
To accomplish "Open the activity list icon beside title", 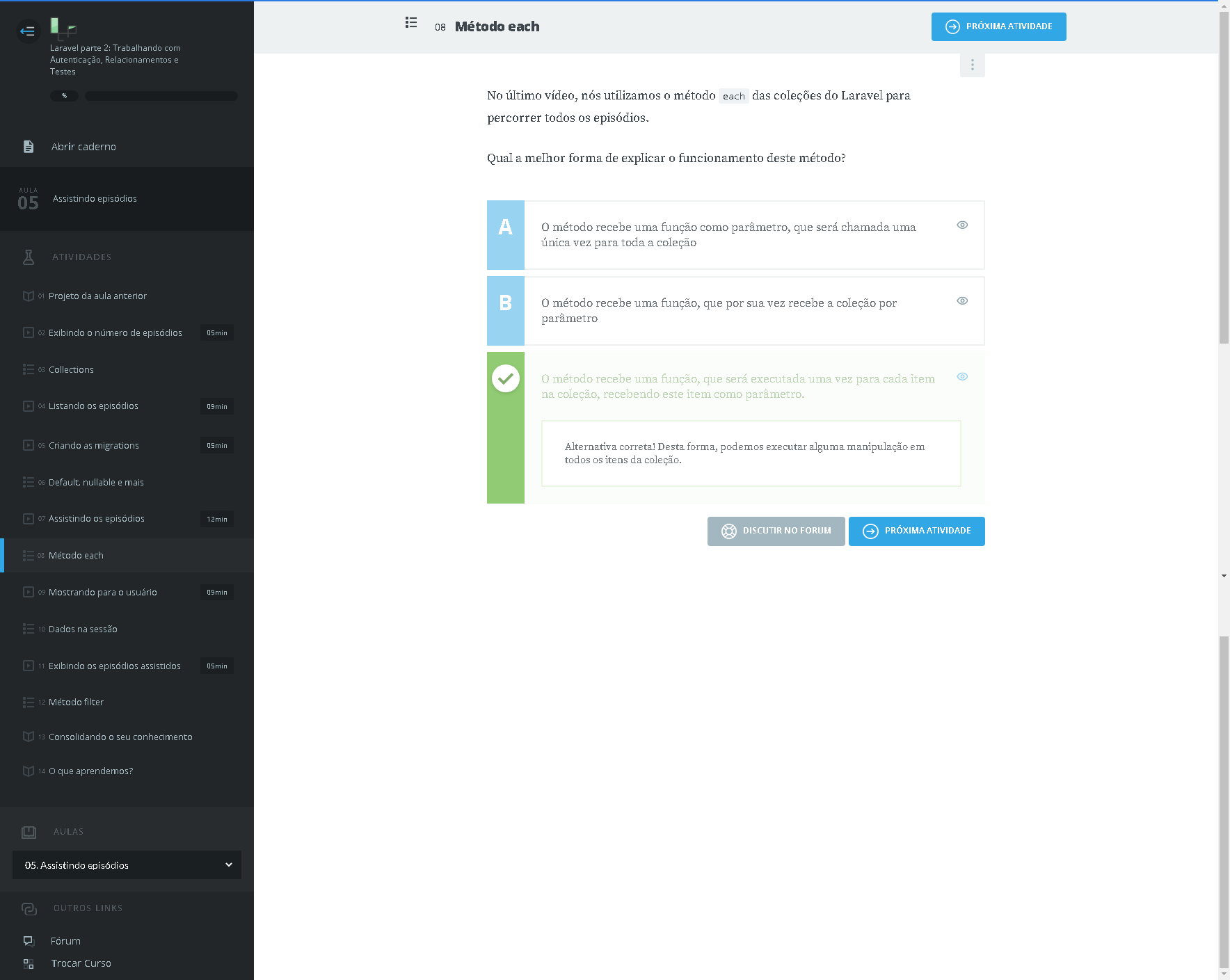I will point(411,23).
